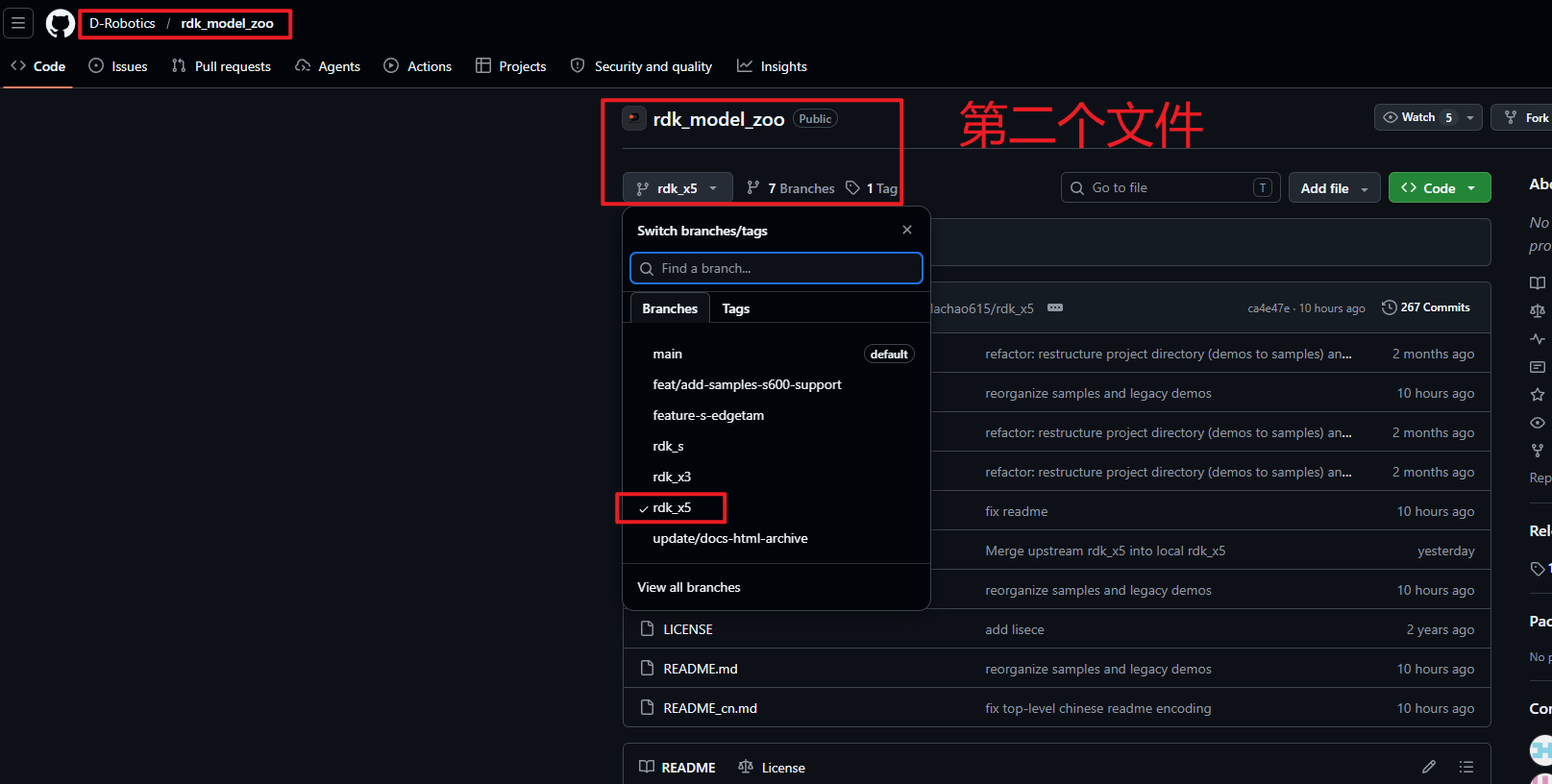1552x784 pixels.
Task: Click the README.md file icon
Action: pyautogui.click(x=647, y=668)
